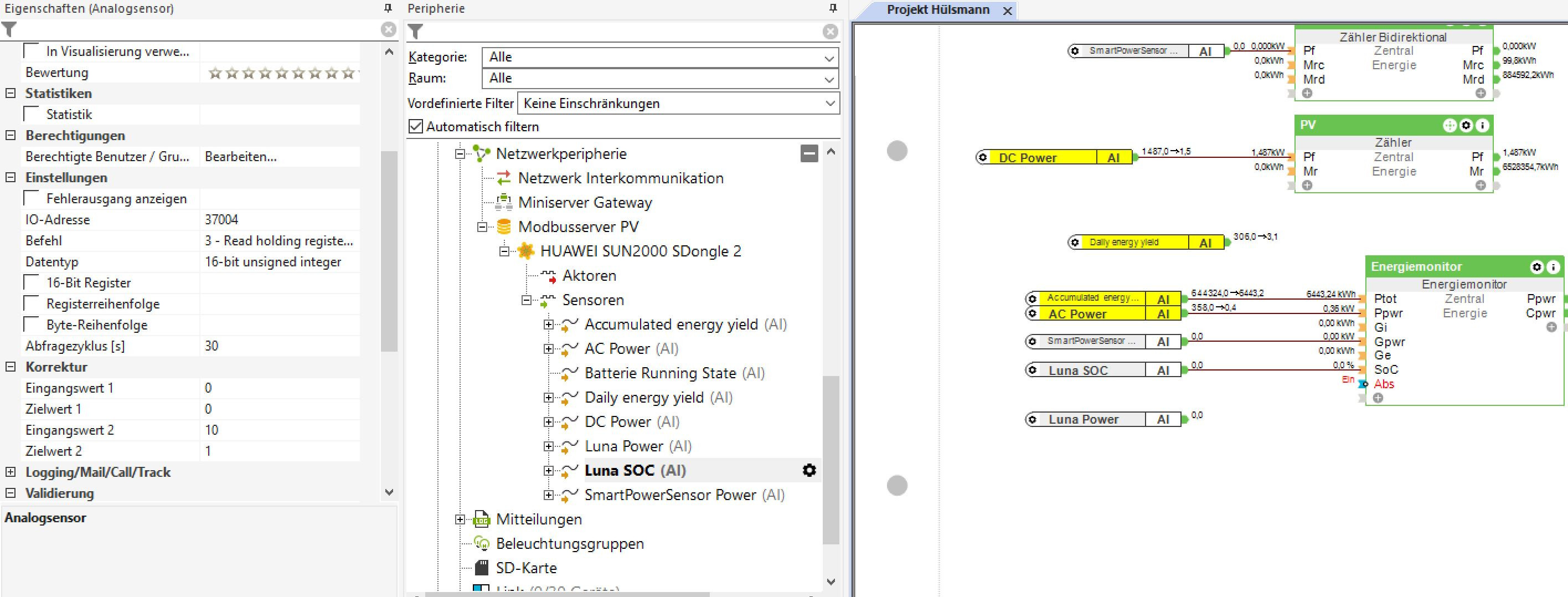Change the Befehl Read holding register
Screen dimensions: 1568x597
pyautogui.click(x=280, y=240)
